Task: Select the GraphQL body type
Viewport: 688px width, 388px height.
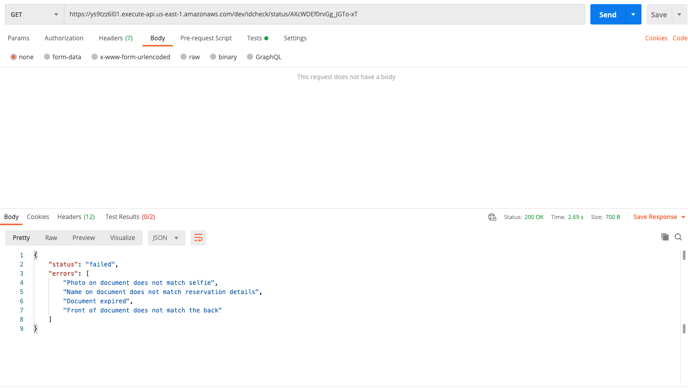Action: (264, 57)
